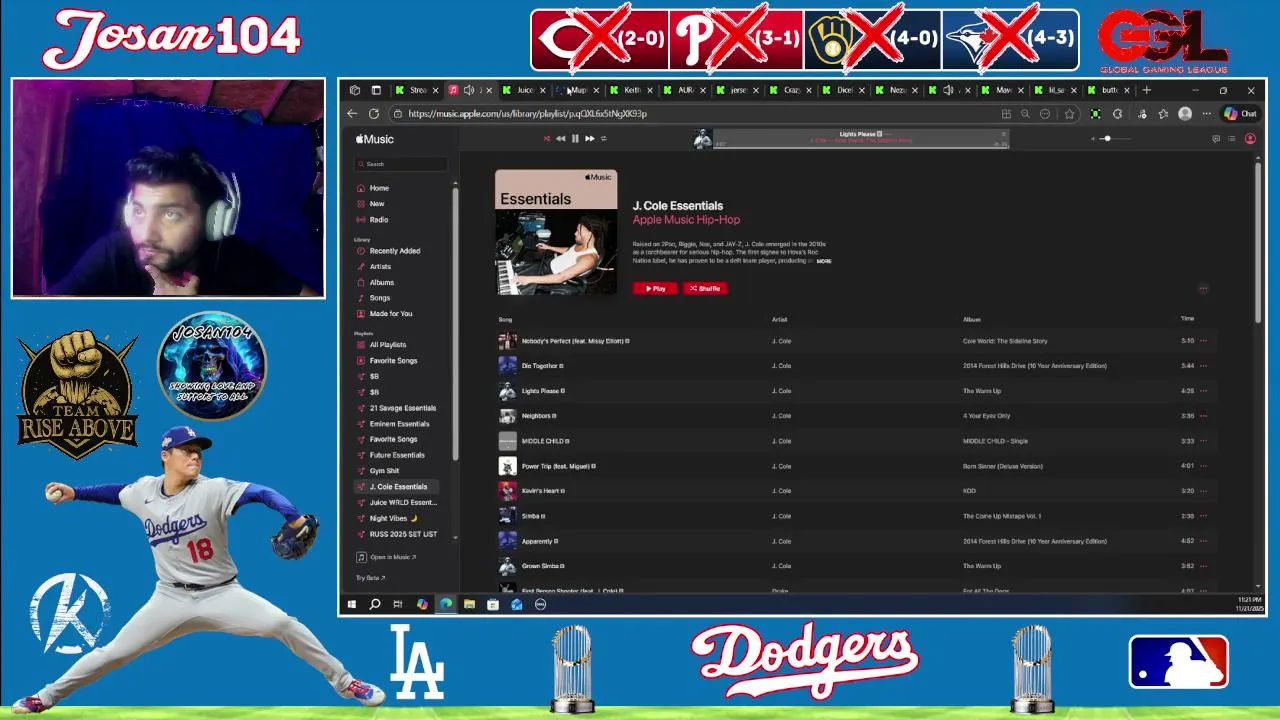Viewport: 1280px width, 720px height.
Task: Click the Try Beta link
Action: coord(370,578)
